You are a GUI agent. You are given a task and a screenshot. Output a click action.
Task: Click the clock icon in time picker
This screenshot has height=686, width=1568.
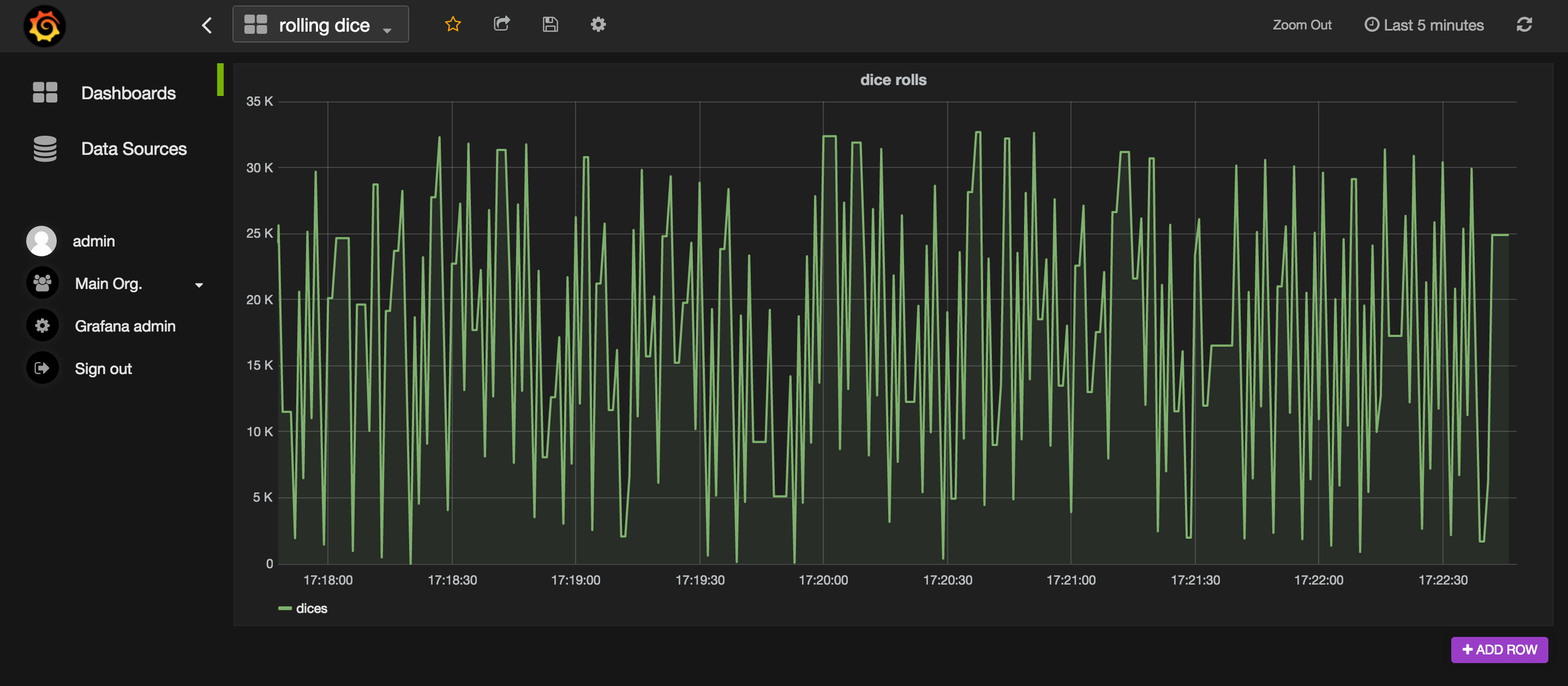point(1372,25)
